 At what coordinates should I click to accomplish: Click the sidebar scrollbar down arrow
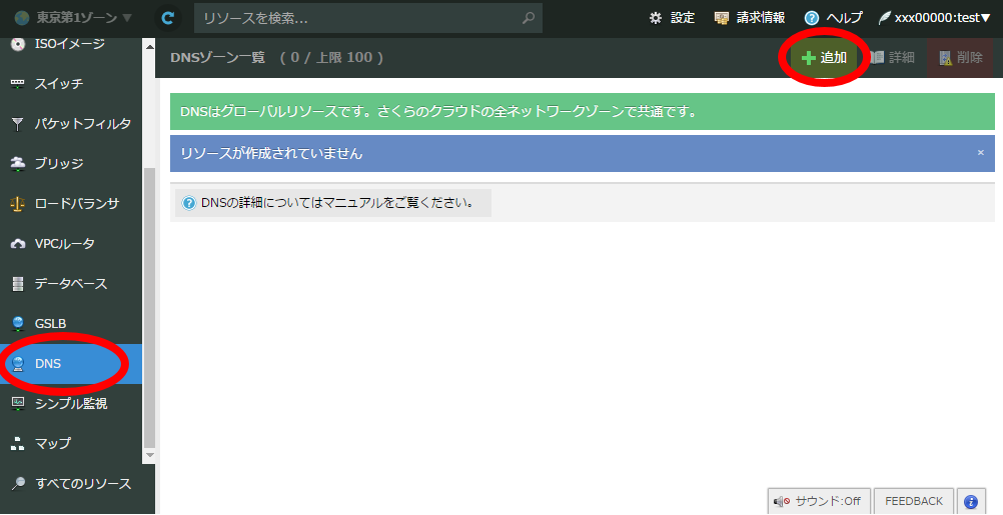click(x=150, y=455)
